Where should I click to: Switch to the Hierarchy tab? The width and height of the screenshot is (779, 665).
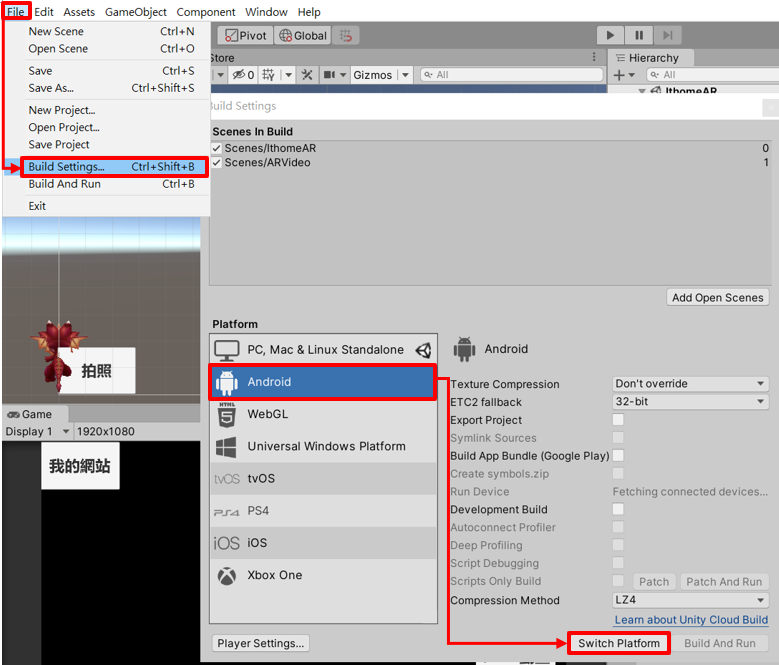tap(651, 58)
